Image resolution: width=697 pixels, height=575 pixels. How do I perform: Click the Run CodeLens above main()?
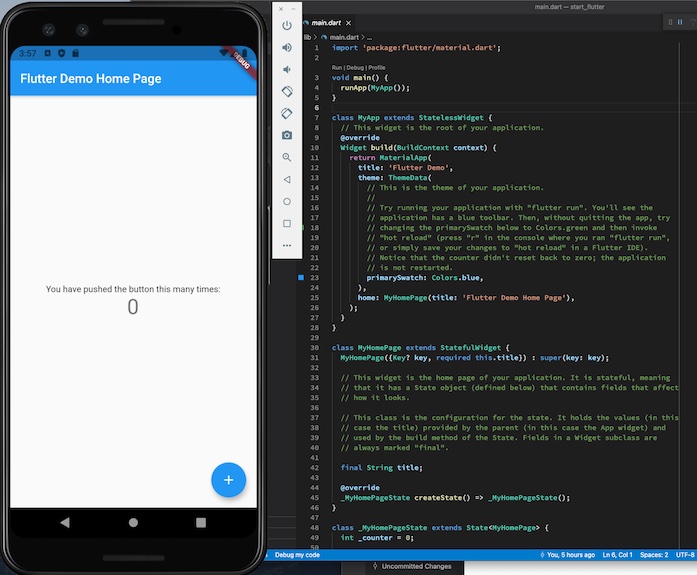[x=336, y=68]
